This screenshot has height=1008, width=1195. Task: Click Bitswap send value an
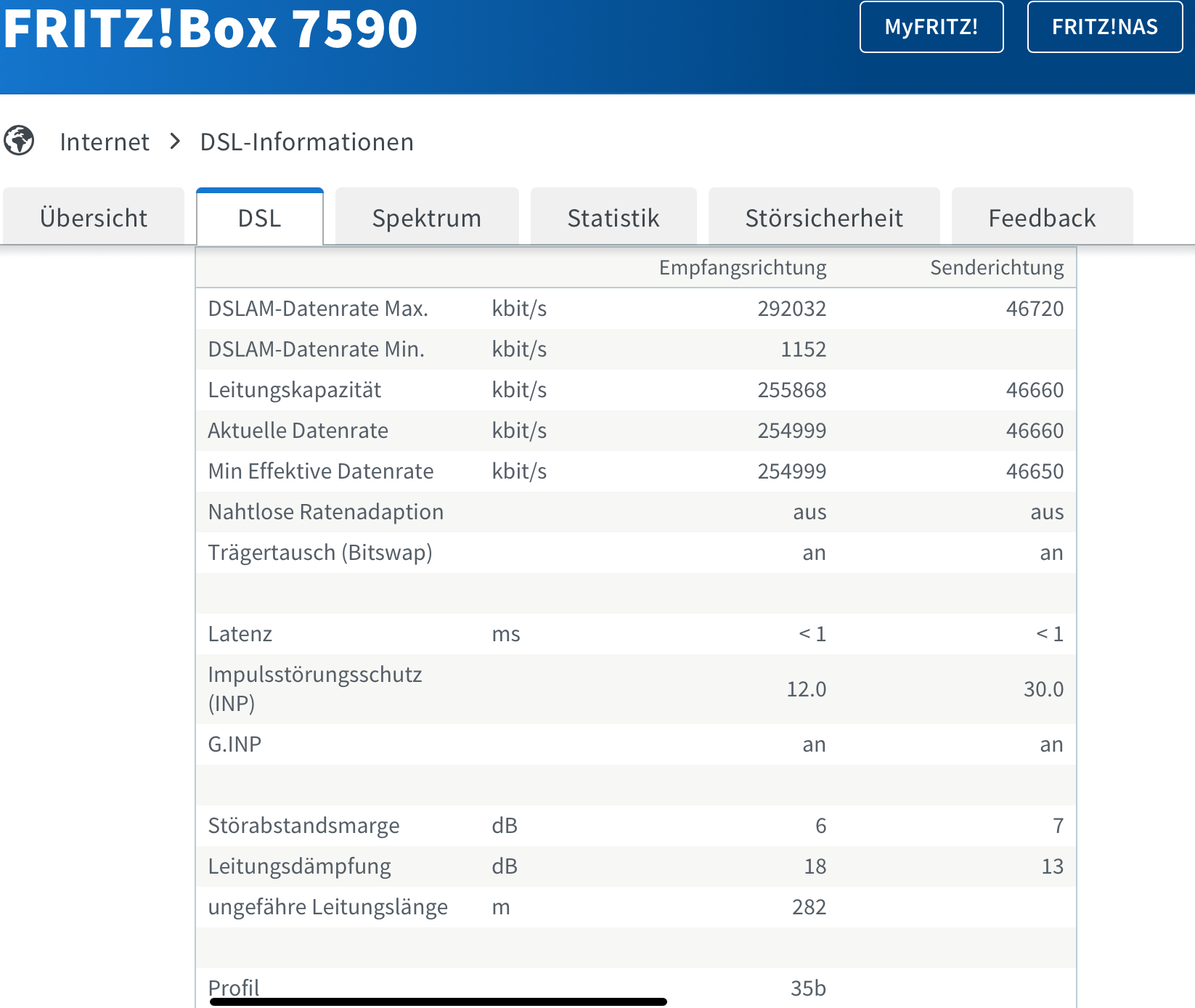1051,553
